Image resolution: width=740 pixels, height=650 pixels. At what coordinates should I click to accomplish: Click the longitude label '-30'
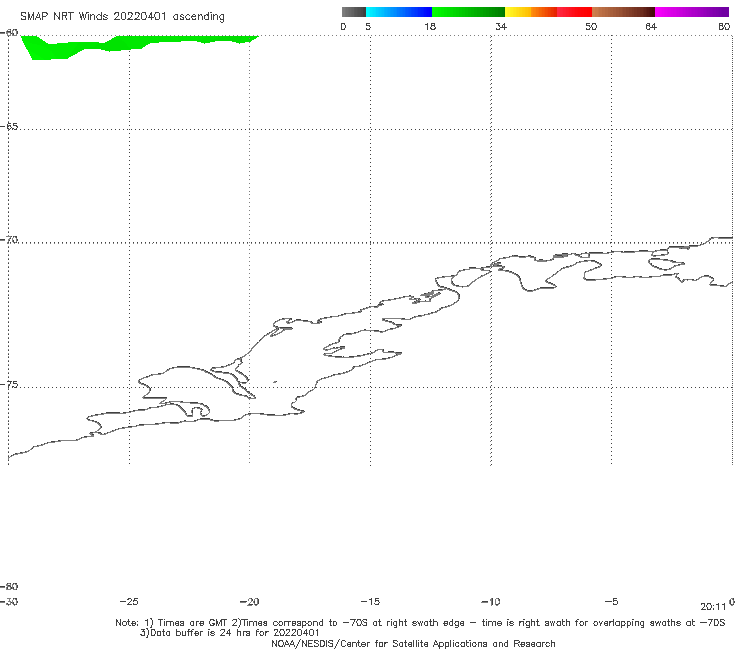point(9,602)
